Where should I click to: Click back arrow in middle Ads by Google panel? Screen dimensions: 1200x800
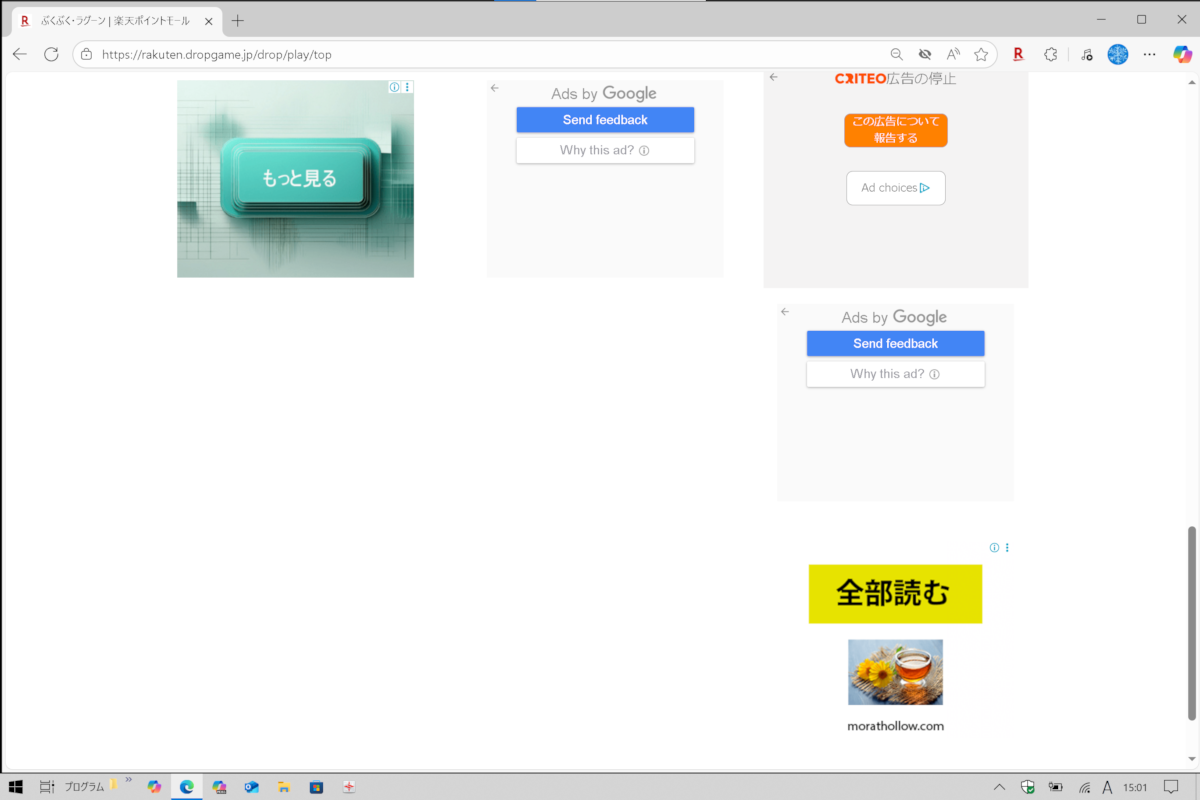point(494,88)
